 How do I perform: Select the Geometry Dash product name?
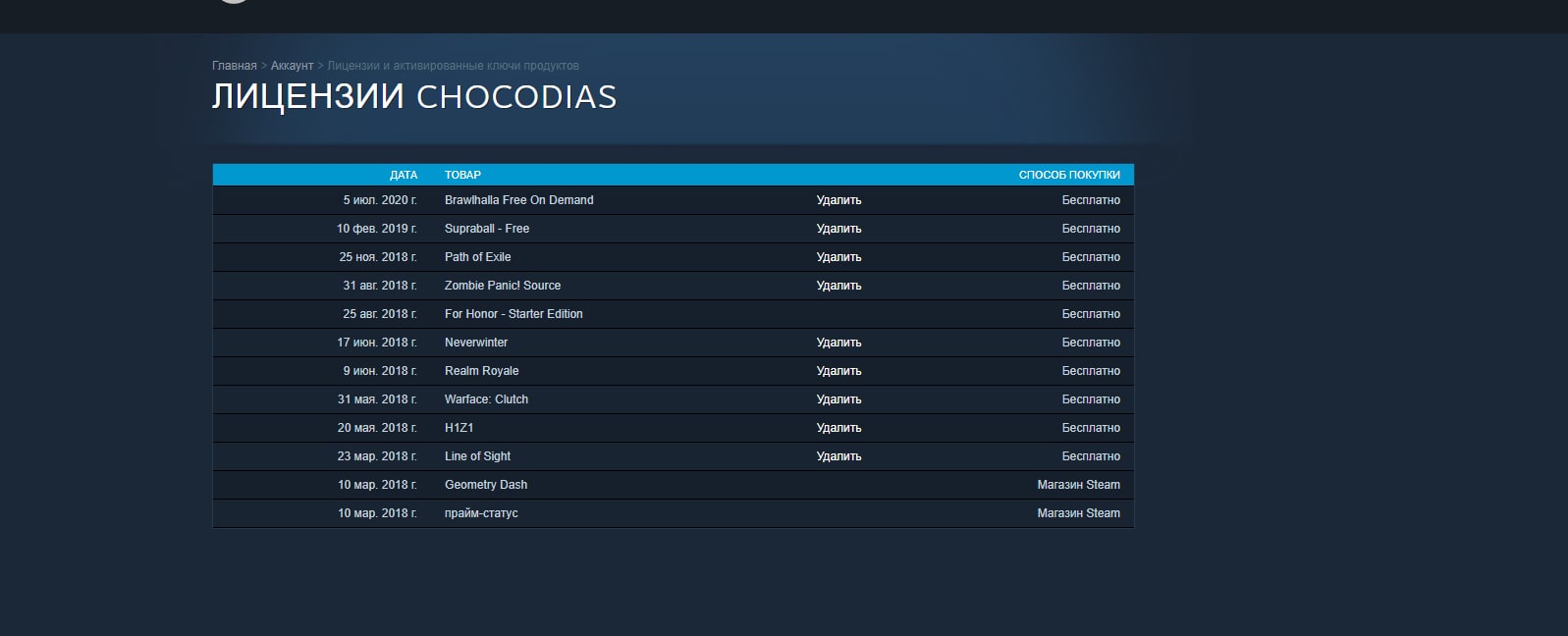click(486, 485)
